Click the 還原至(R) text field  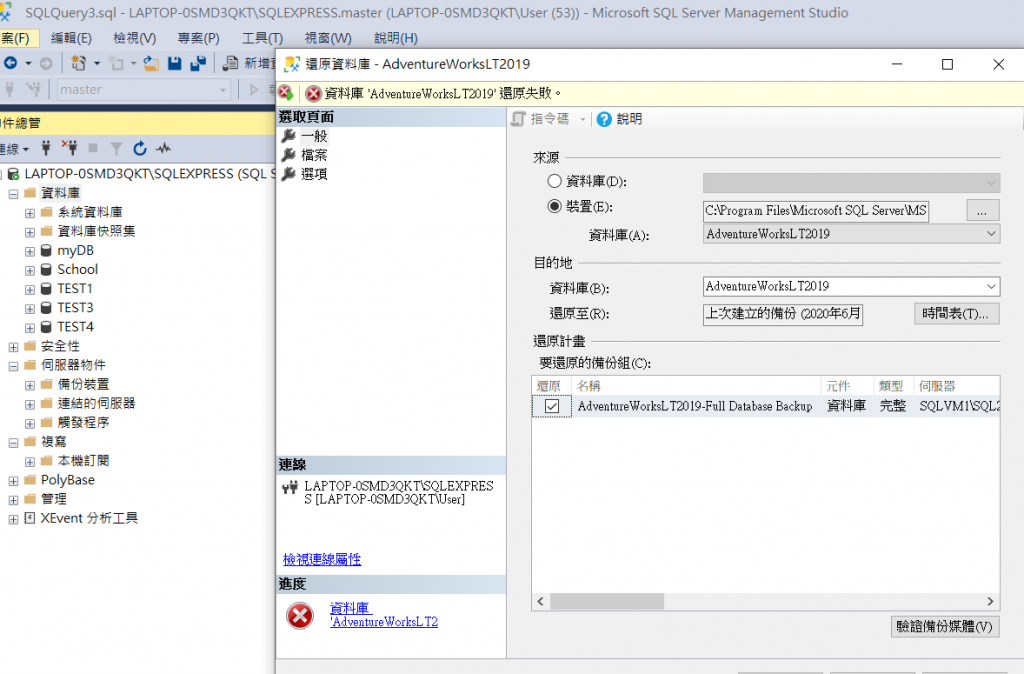(x=783, y=313)
